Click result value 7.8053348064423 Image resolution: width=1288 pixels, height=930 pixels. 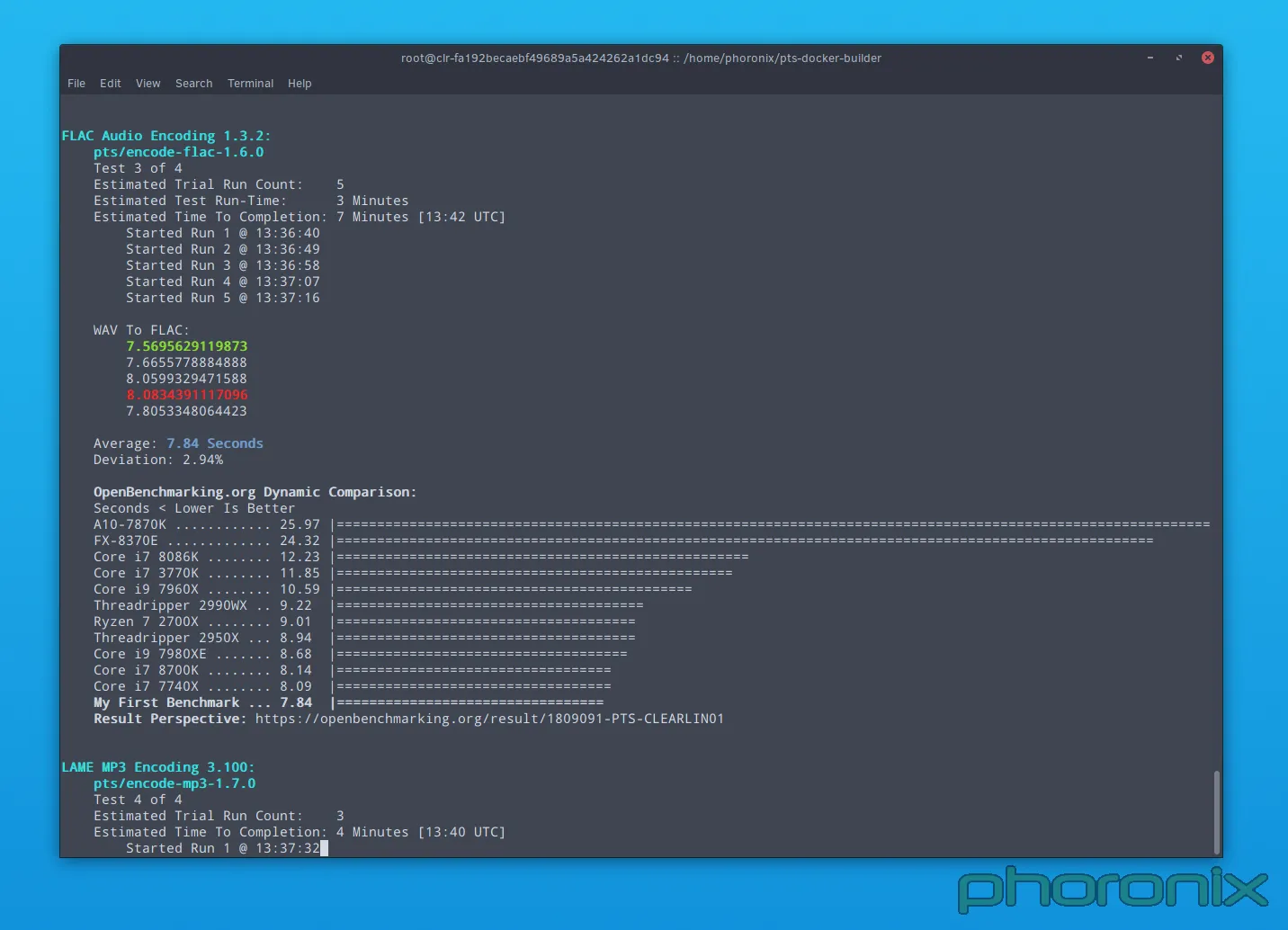coord(187,411)
